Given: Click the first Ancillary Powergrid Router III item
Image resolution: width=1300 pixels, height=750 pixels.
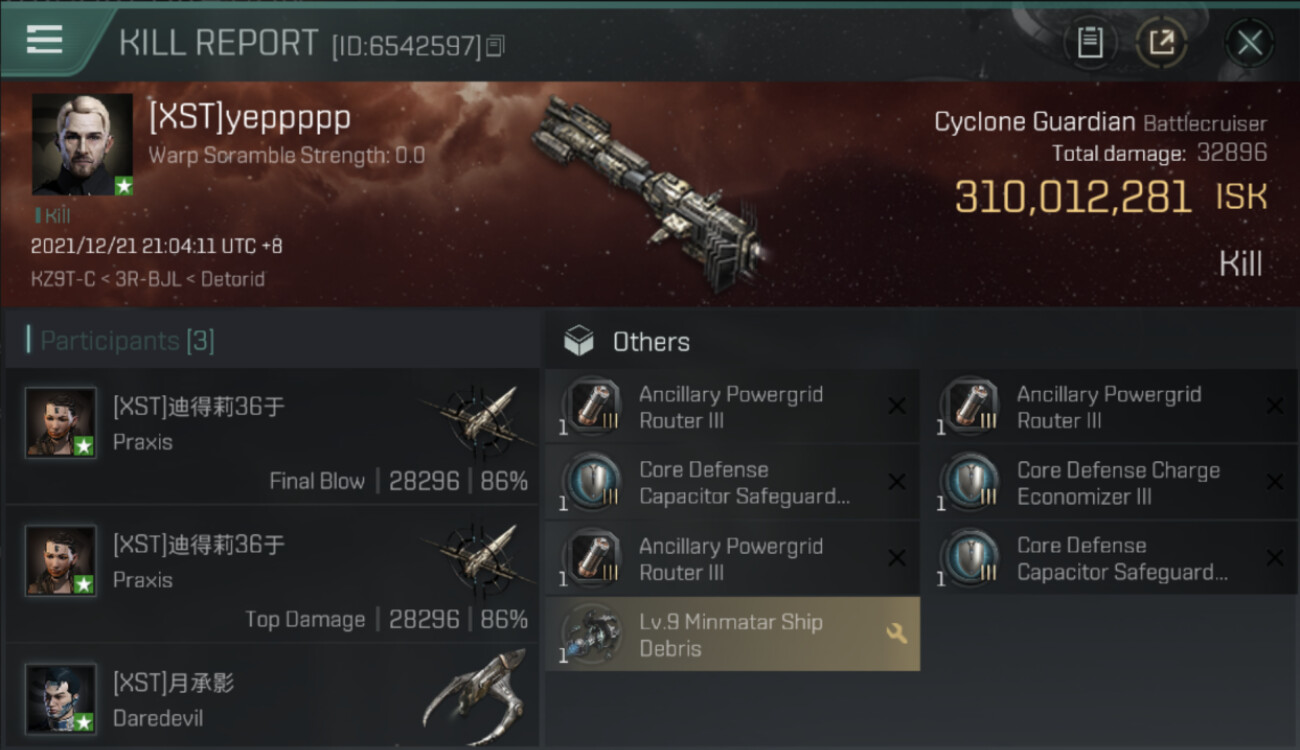Looking at the screenshot, I should (733, 407).
